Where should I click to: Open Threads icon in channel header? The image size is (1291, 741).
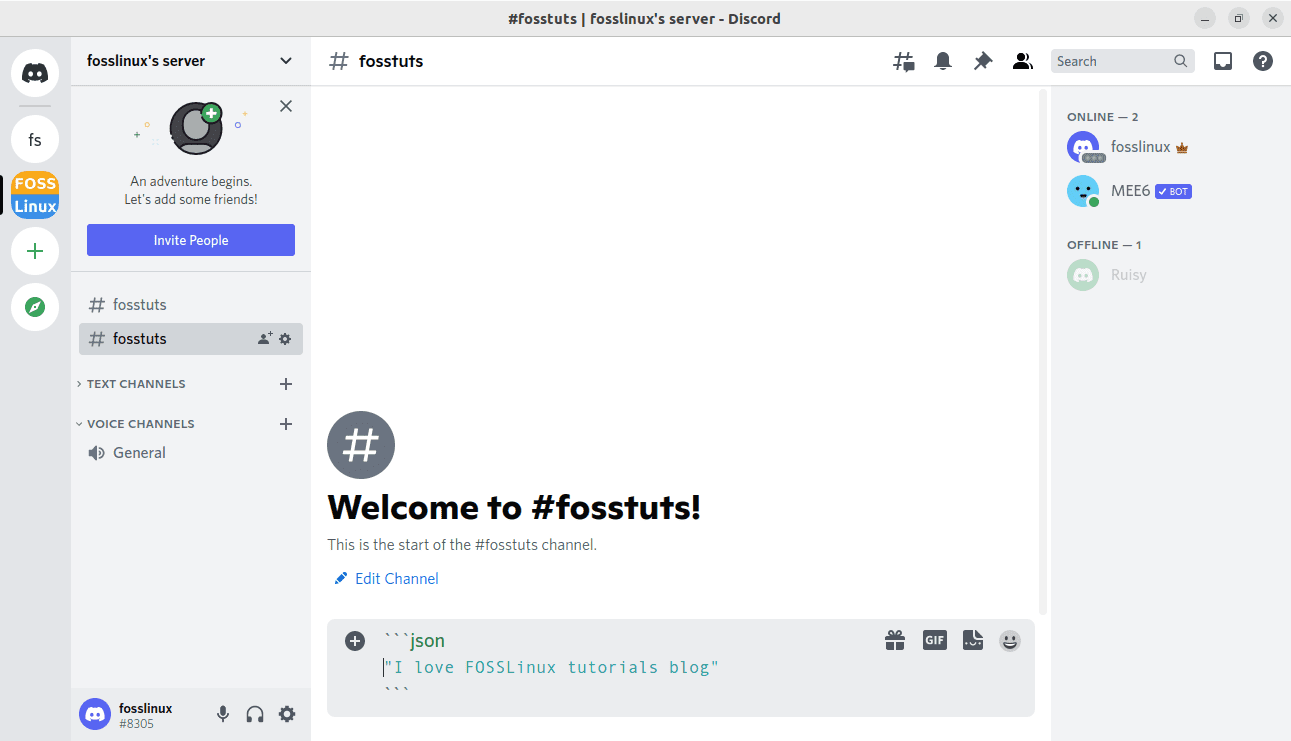(904, 61)
